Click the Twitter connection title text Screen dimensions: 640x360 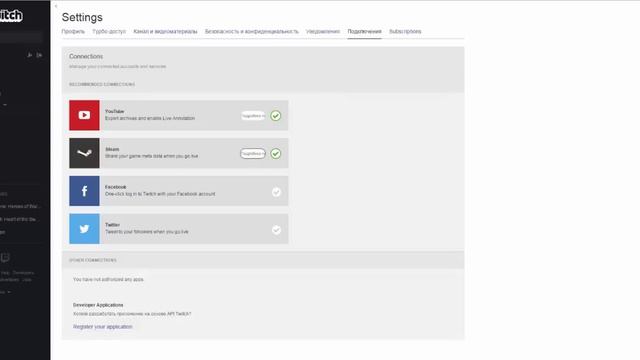(112, 225)
